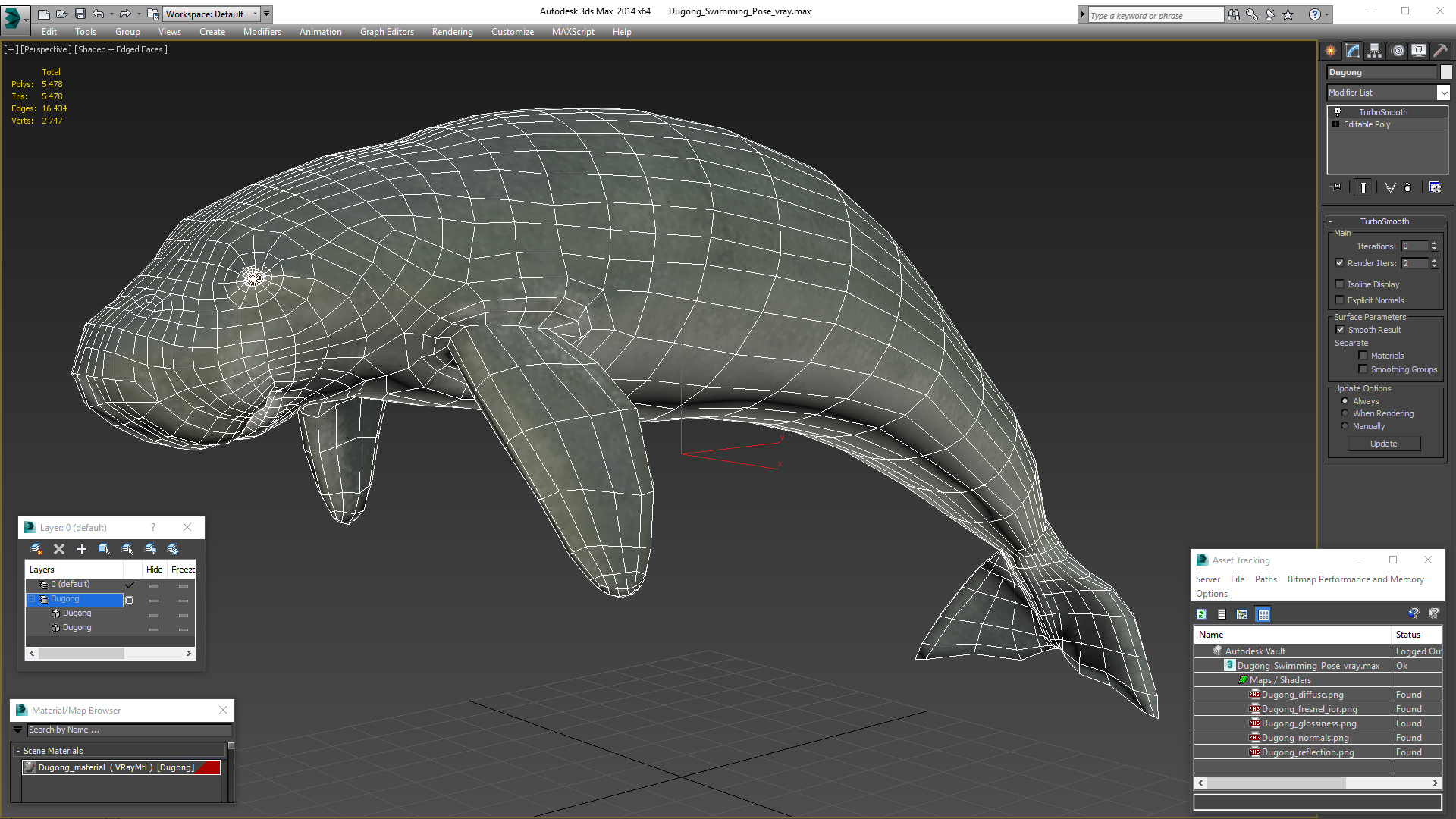Increase Iterations spinner value
This screenshot has height=819, width=1456.
coord(1434,243)
